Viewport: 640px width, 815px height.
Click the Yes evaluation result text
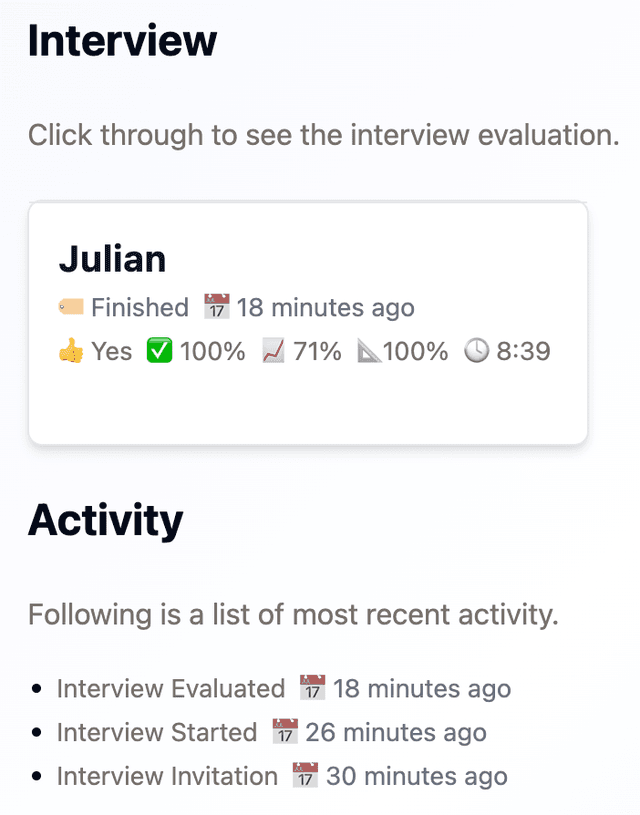click(x=113, y=351)
